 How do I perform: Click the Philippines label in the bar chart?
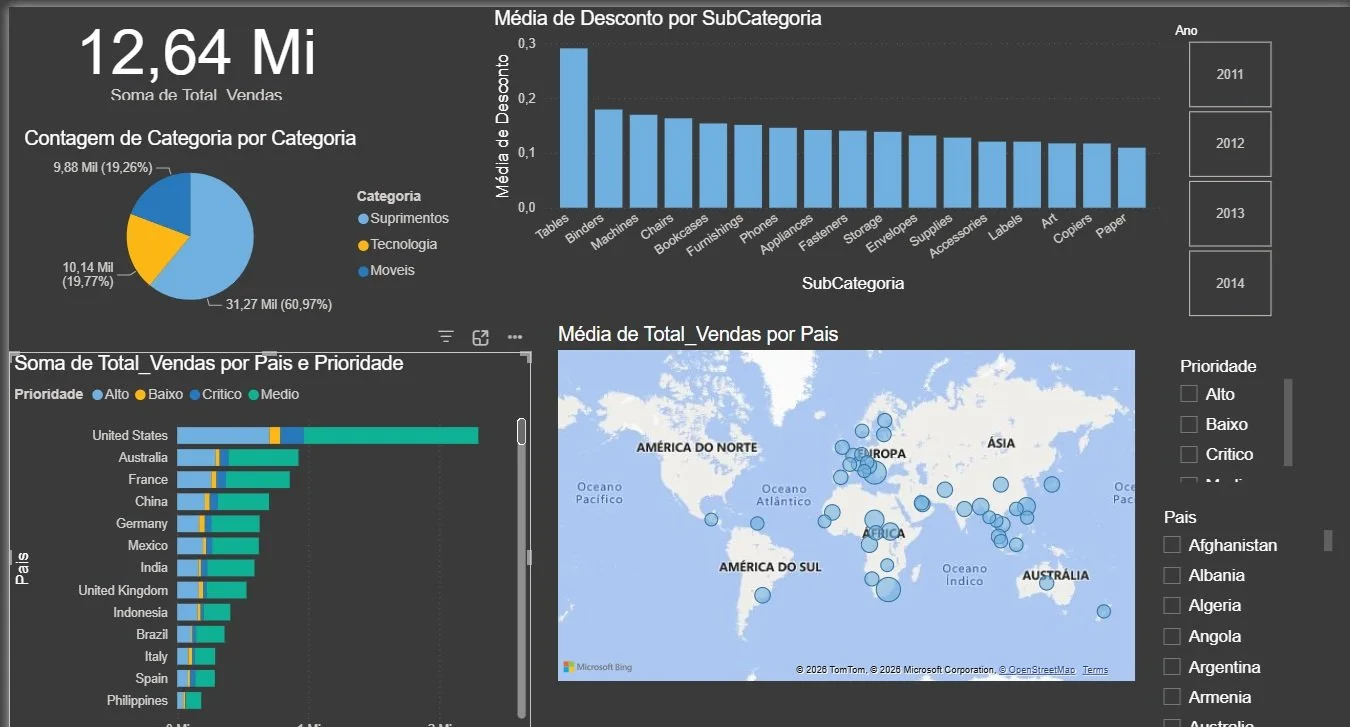click(x=138, y=700)
